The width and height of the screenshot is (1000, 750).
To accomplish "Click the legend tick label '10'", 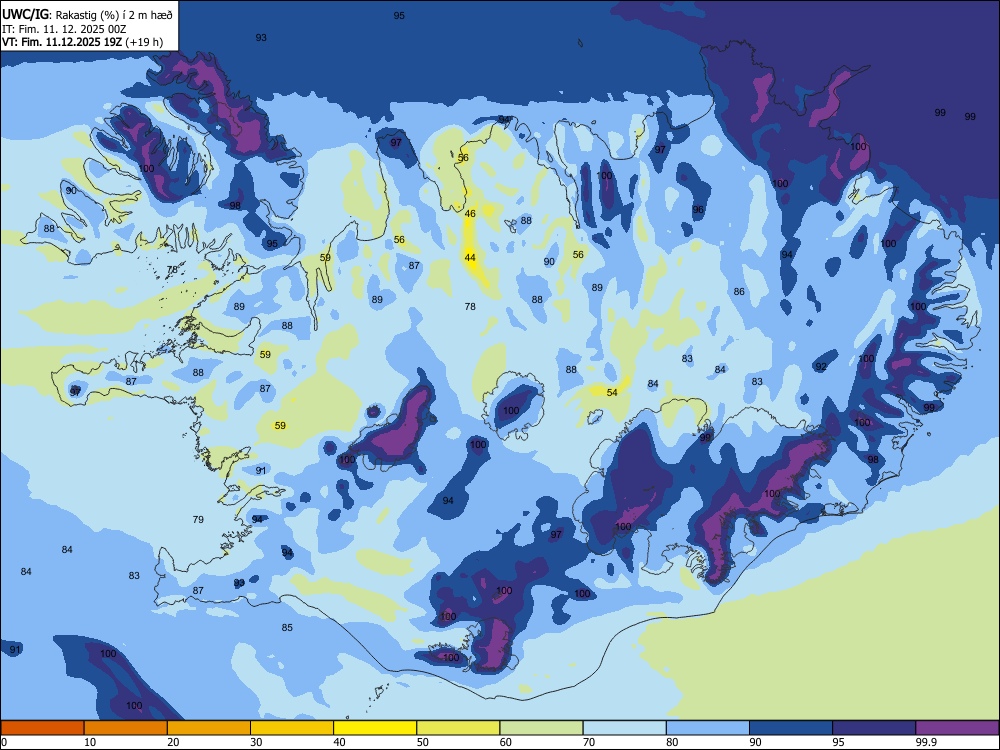I will [x=90, y=742].
